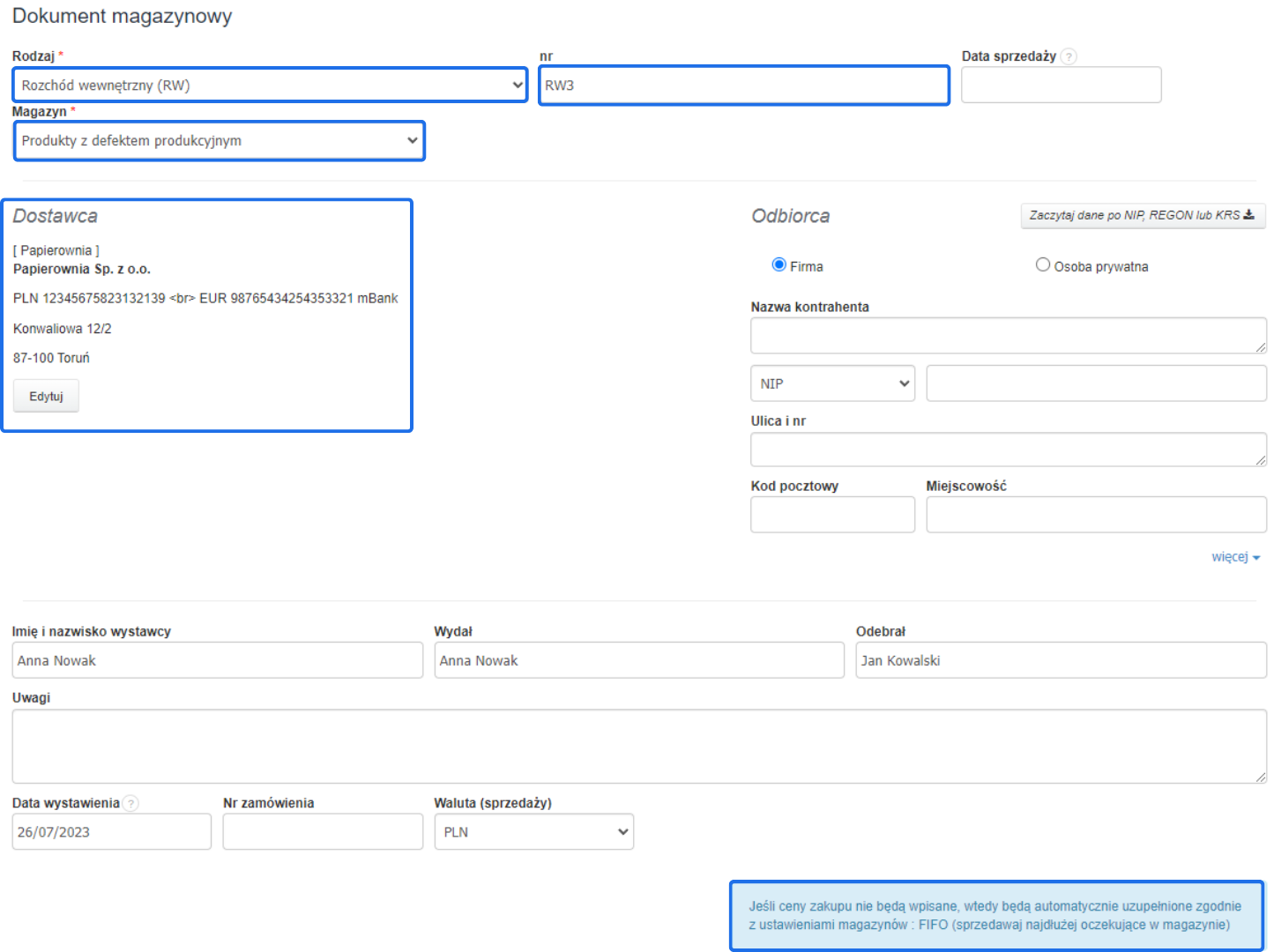Open the Rodzaj document type dropdown
1274x952 pixels.
point(270,86)
